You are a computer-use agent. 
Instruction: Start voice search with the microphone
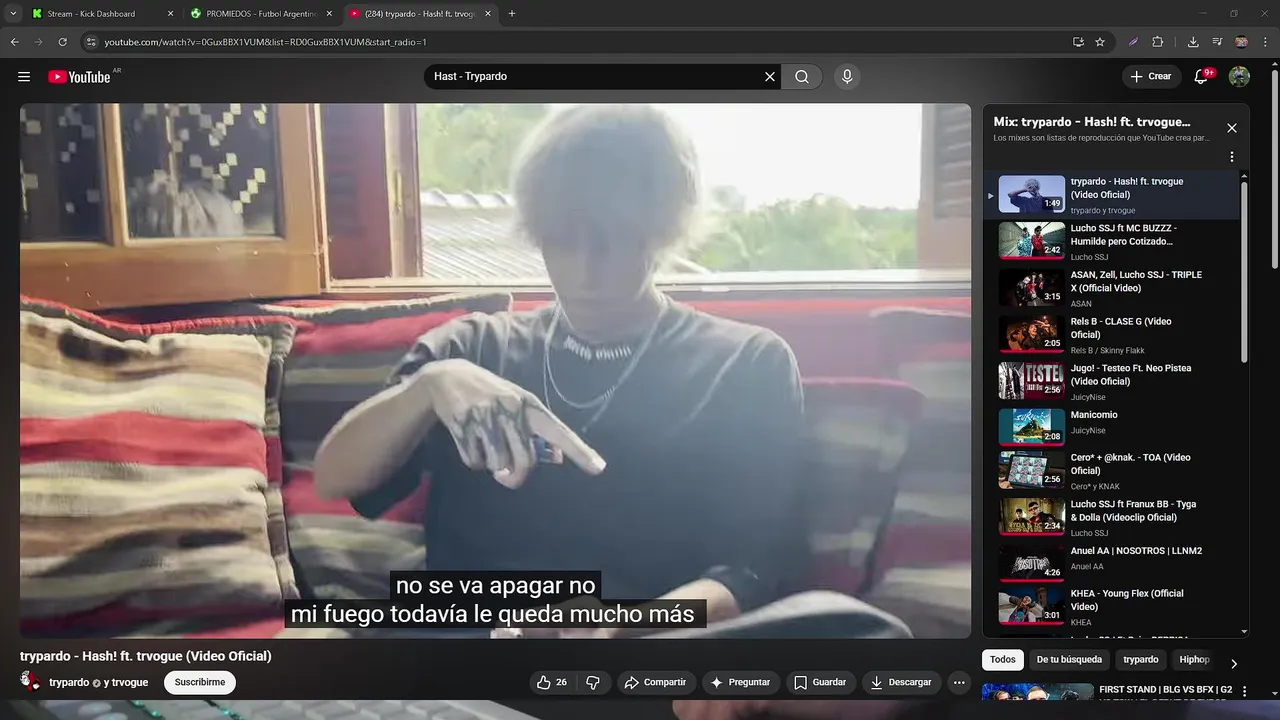847,77
